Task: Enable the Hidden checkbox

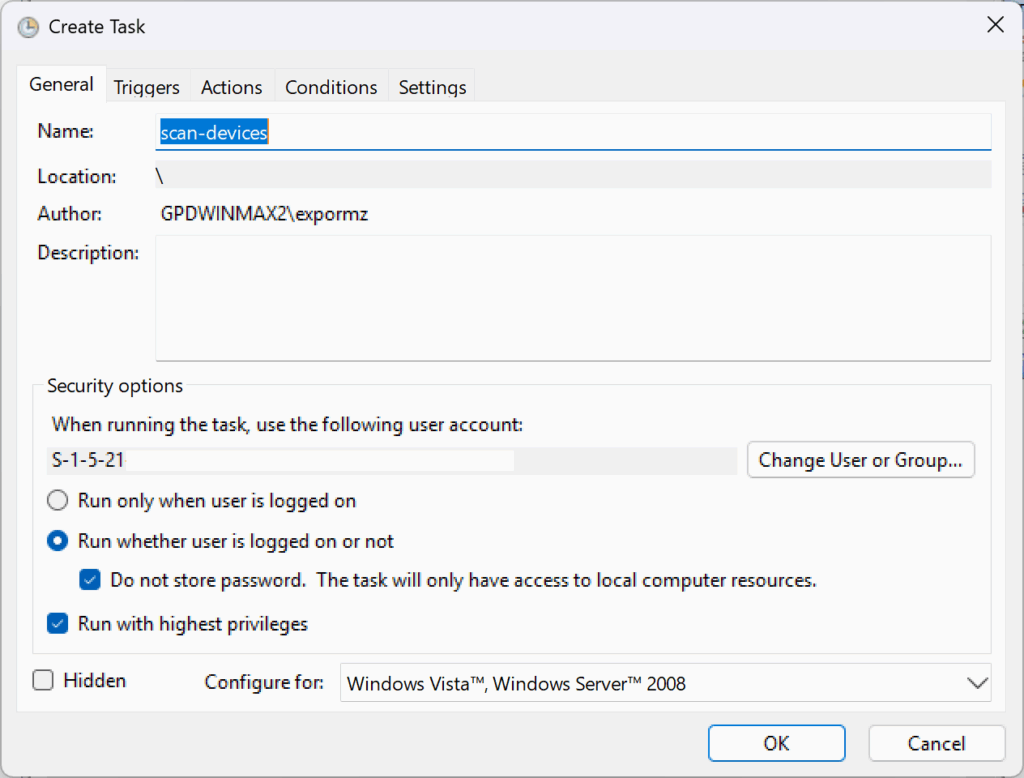Action: point(43,681)
